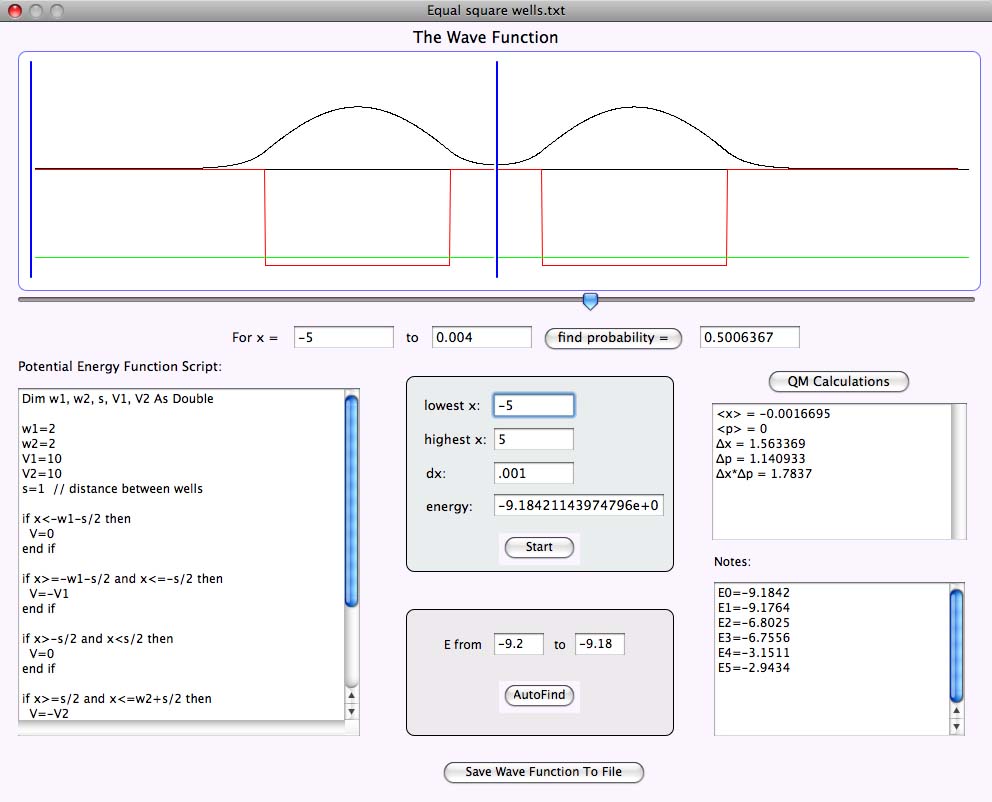Click into the energy value field
The image size is (992, 802).
tap(578, 506)
